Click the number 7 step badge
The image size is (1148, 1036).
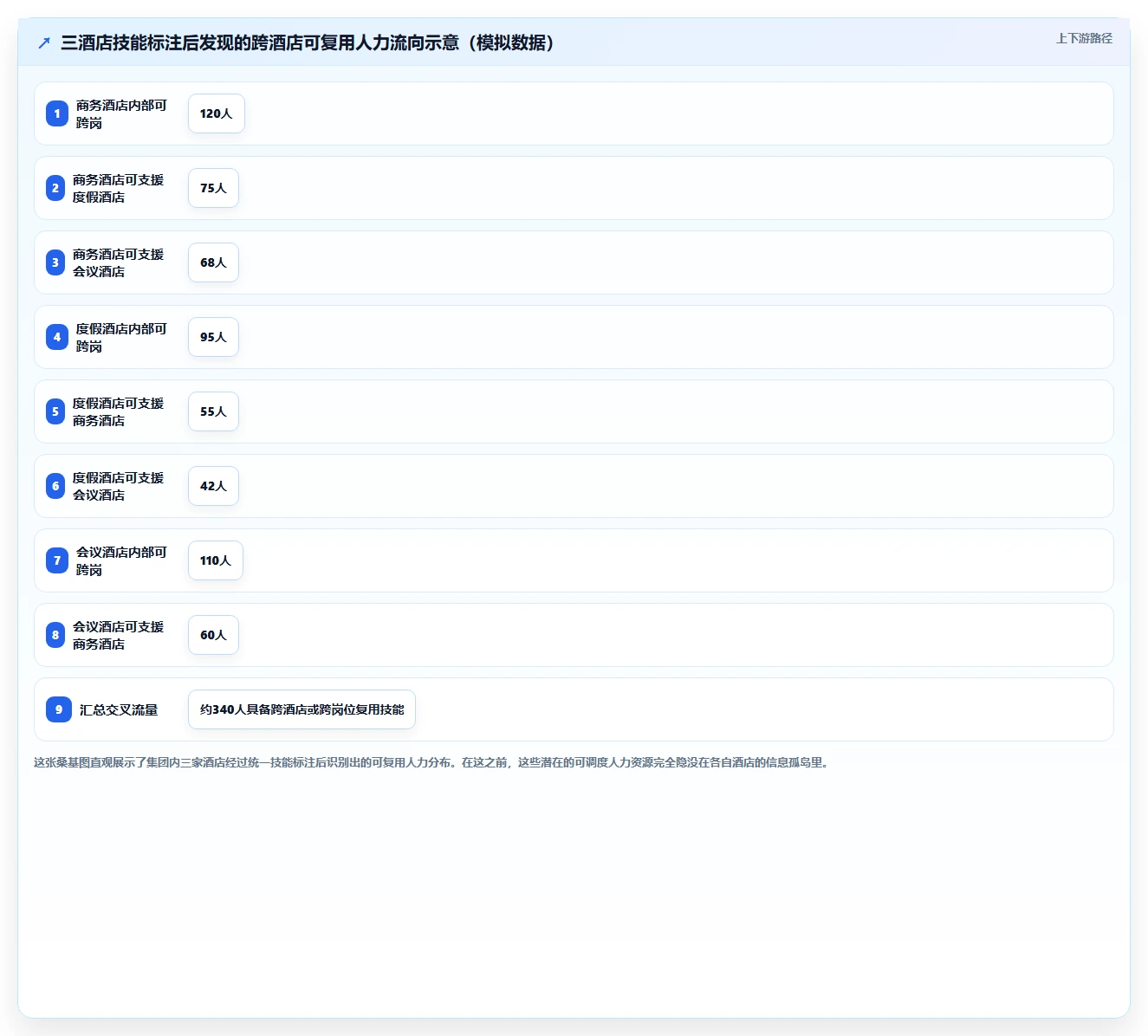[57, 560]
